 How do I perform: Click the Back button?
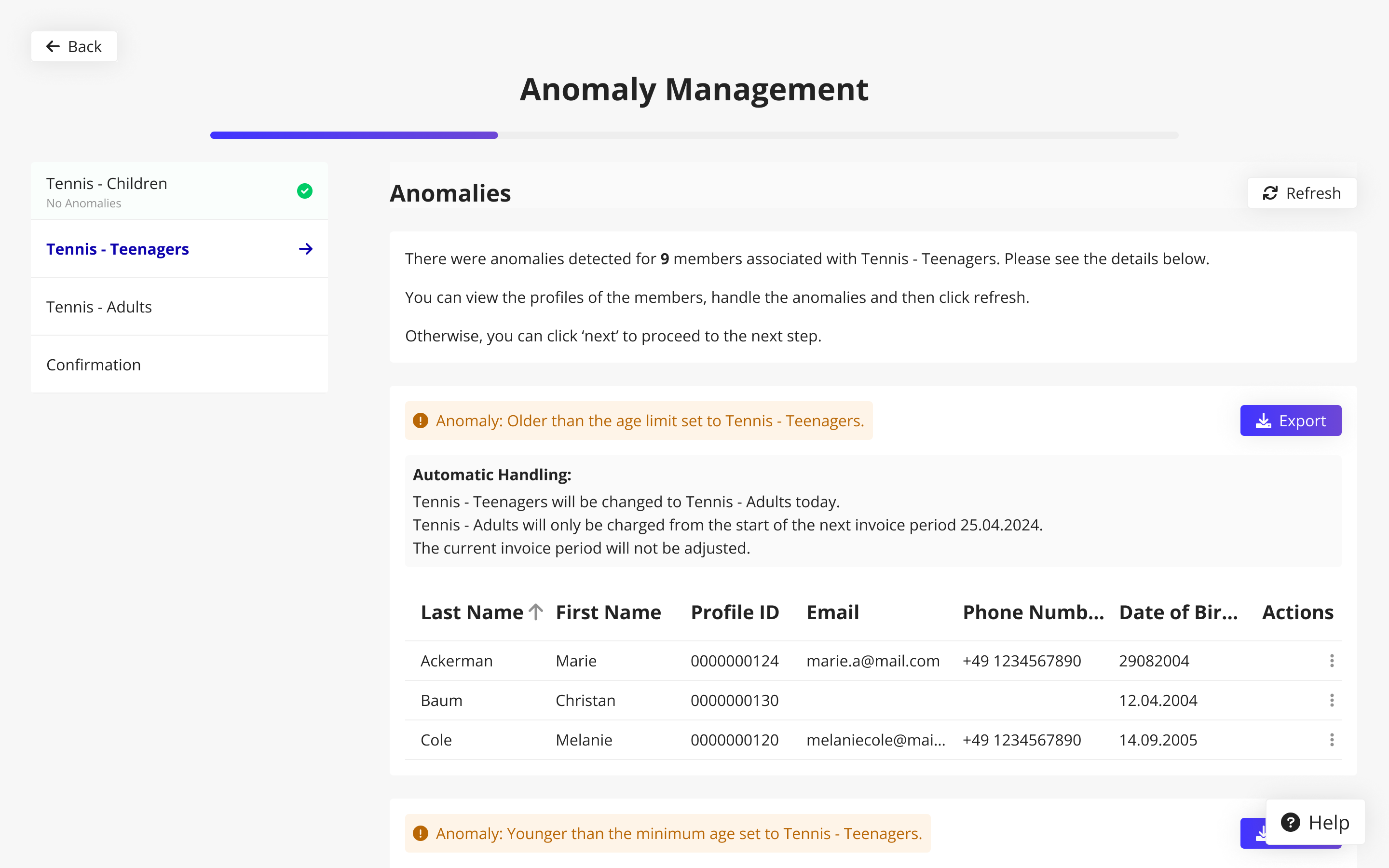pyautogui.click(x=74, y=46)
